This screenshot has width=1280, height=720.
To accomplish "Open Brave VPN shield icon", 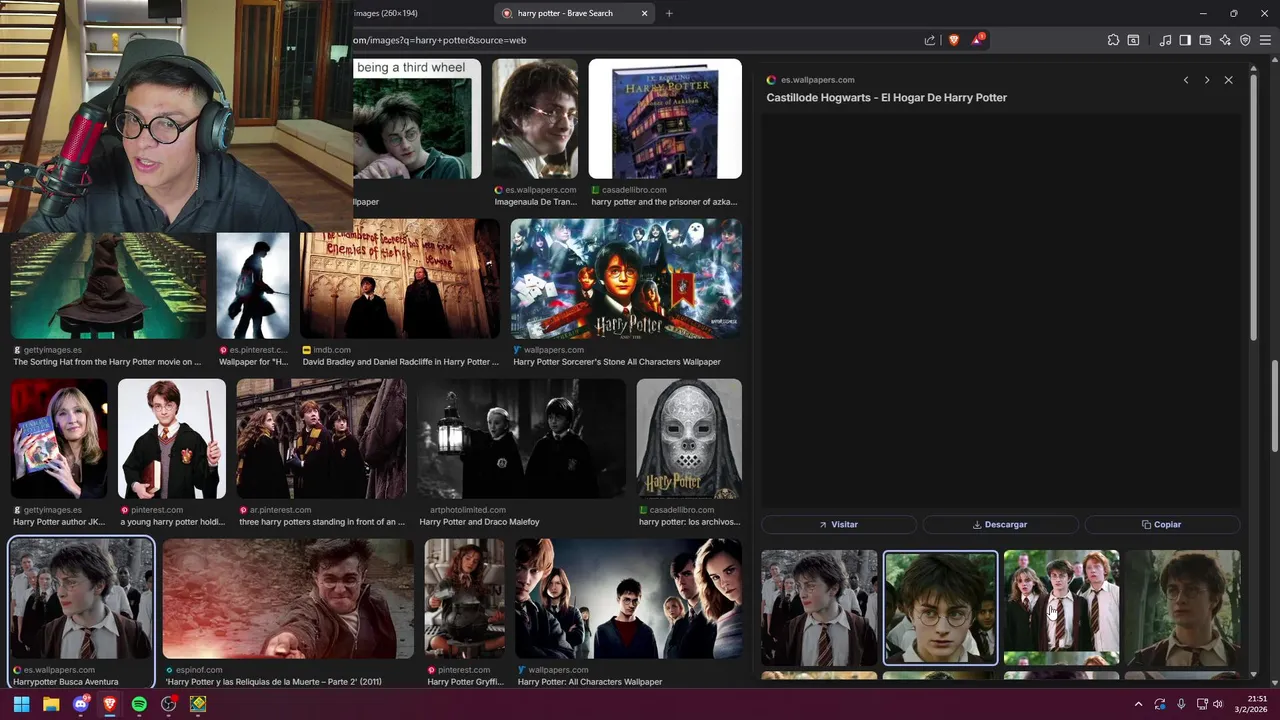I will (1245, 40).
